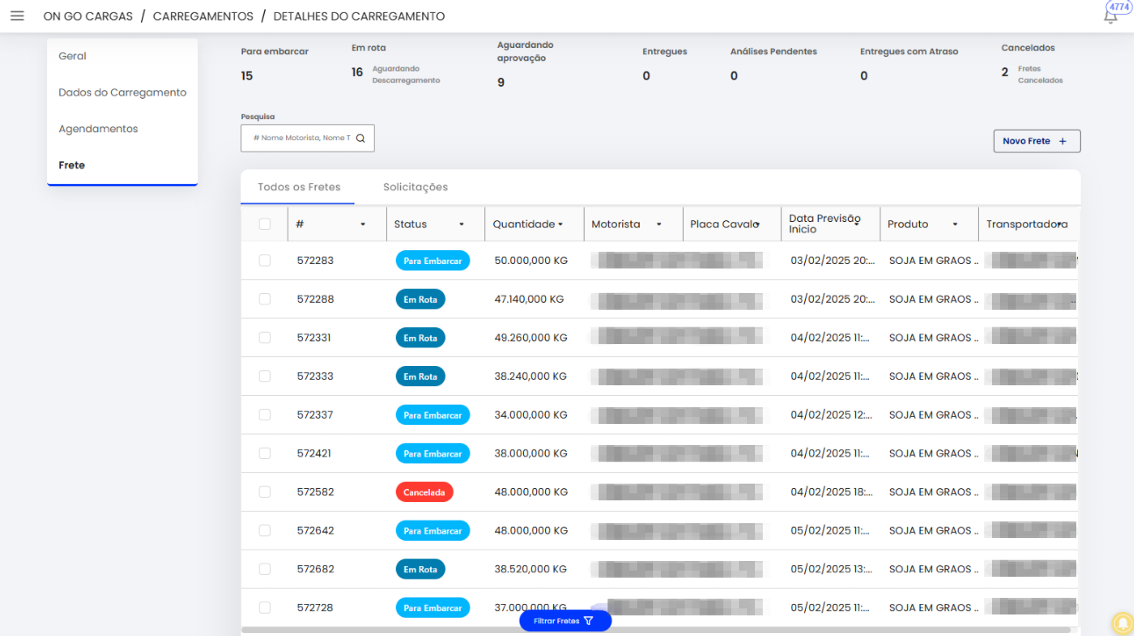Check the box for freight 572283
Image resolution: width=1134 pixels, height=636 pixels.
coord(265,260)
